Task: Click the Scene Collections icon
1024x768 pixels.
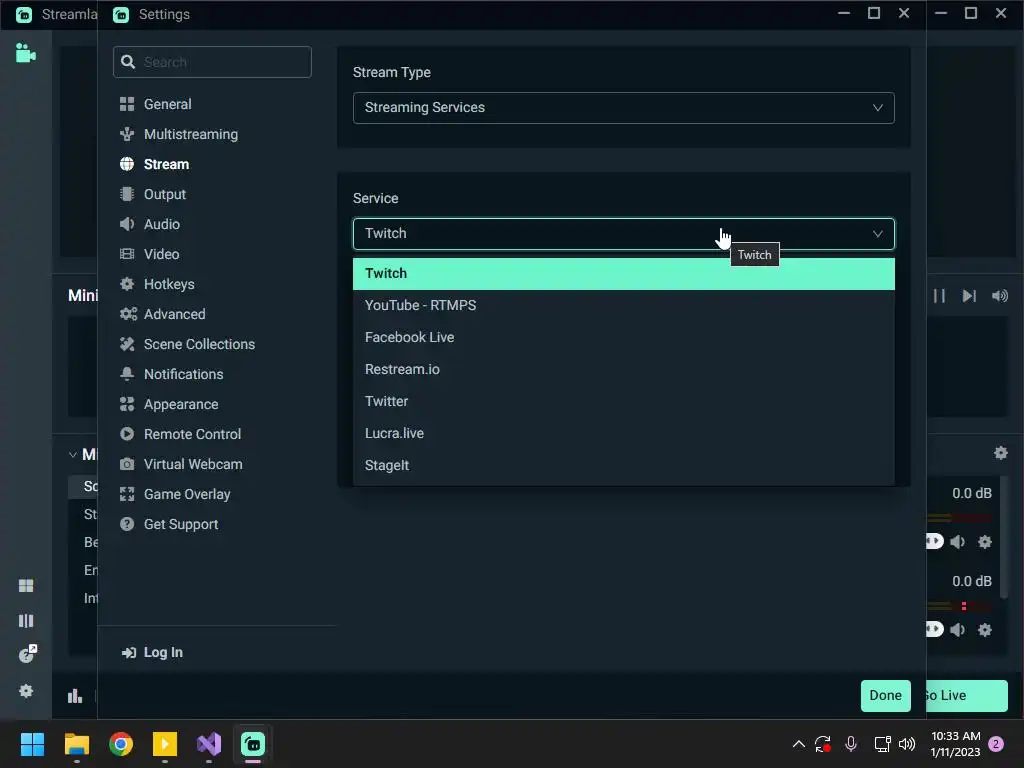Action: pos(127,344)
